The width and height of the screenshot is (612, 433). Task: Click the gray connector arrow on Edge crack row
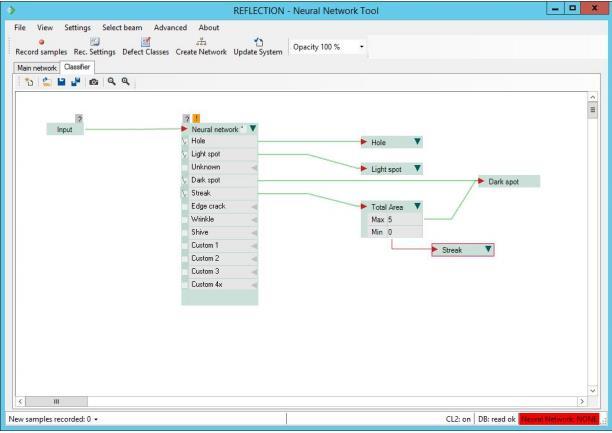coord(254,207)
